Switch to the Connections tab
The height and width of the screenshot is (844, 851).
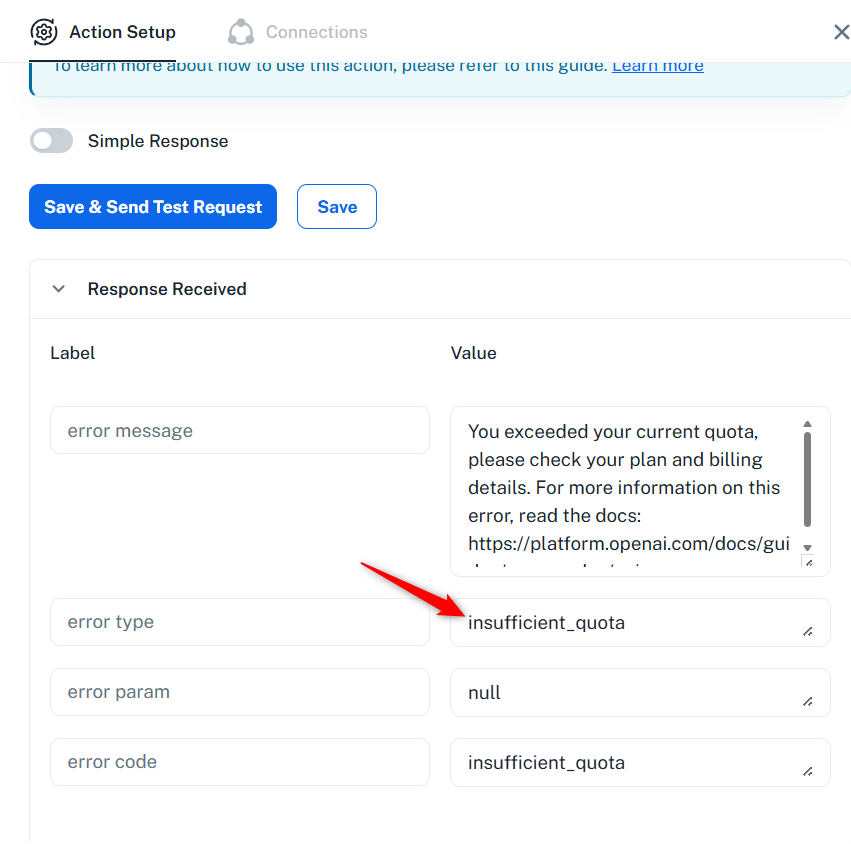316,32
